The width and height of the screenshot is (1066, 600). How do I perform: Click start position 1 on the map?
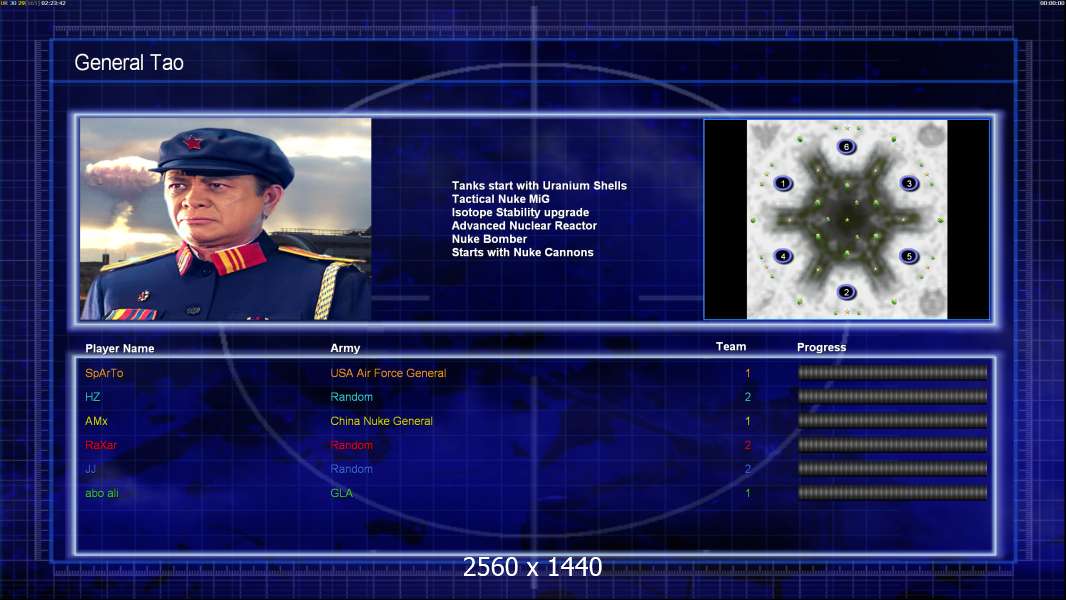click(x=783, y=183)
